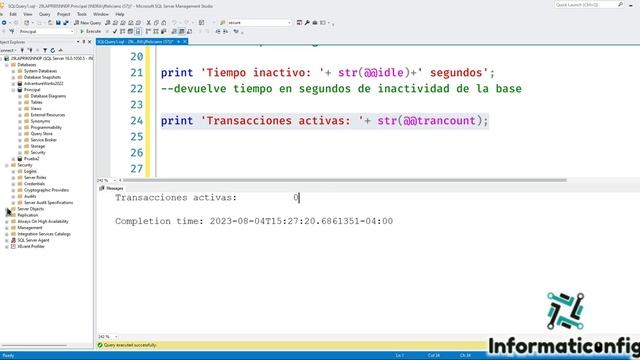The height and width of the screenshot is (360, 640).
Task: Click Display Estimated Execution Plan icon
Action: 122,31
